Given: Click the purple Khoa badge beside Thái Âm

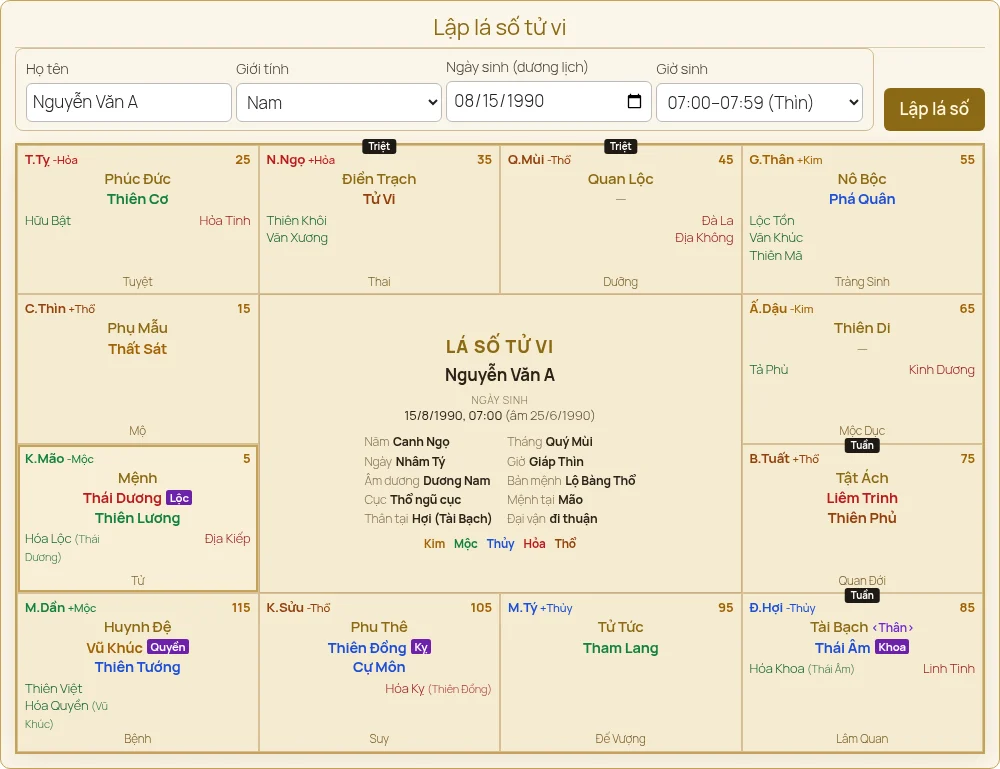Looking at the screenshot, I should [892, 647].
